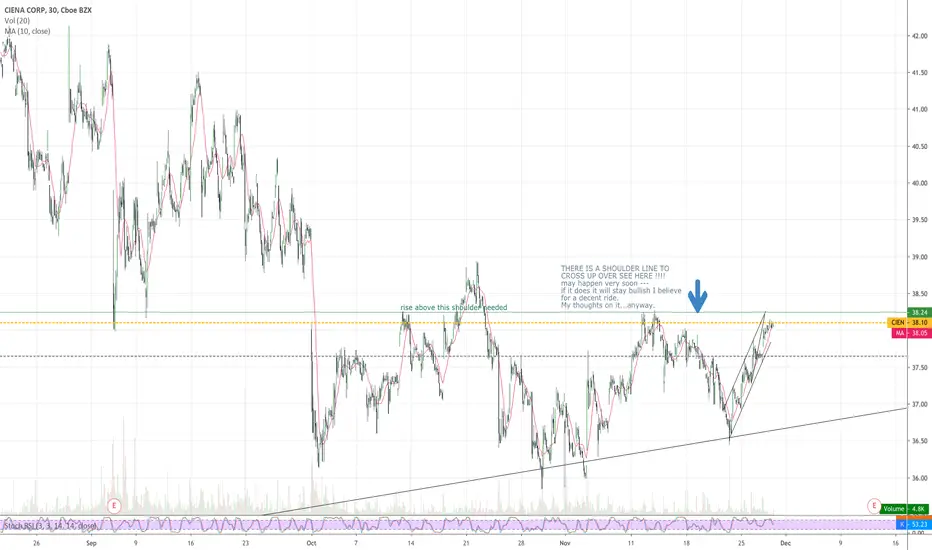
Task: Click the 40.50 price axis label
Action: [x=919, y=146]
